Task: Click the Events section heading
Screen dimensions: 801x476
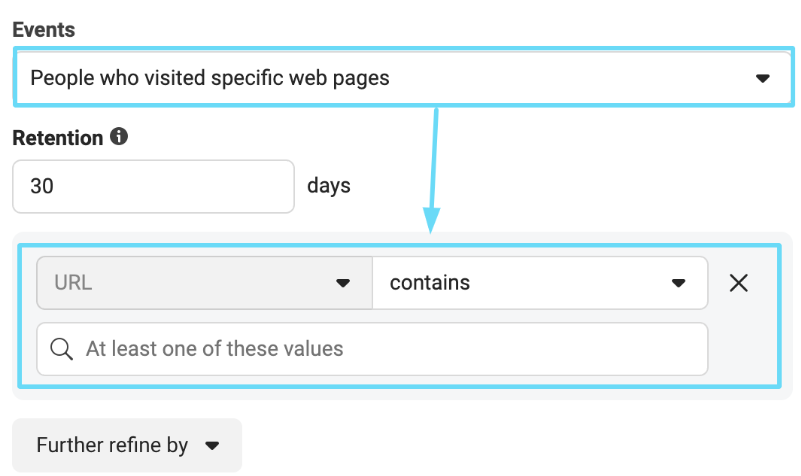Action: (44, 30)
